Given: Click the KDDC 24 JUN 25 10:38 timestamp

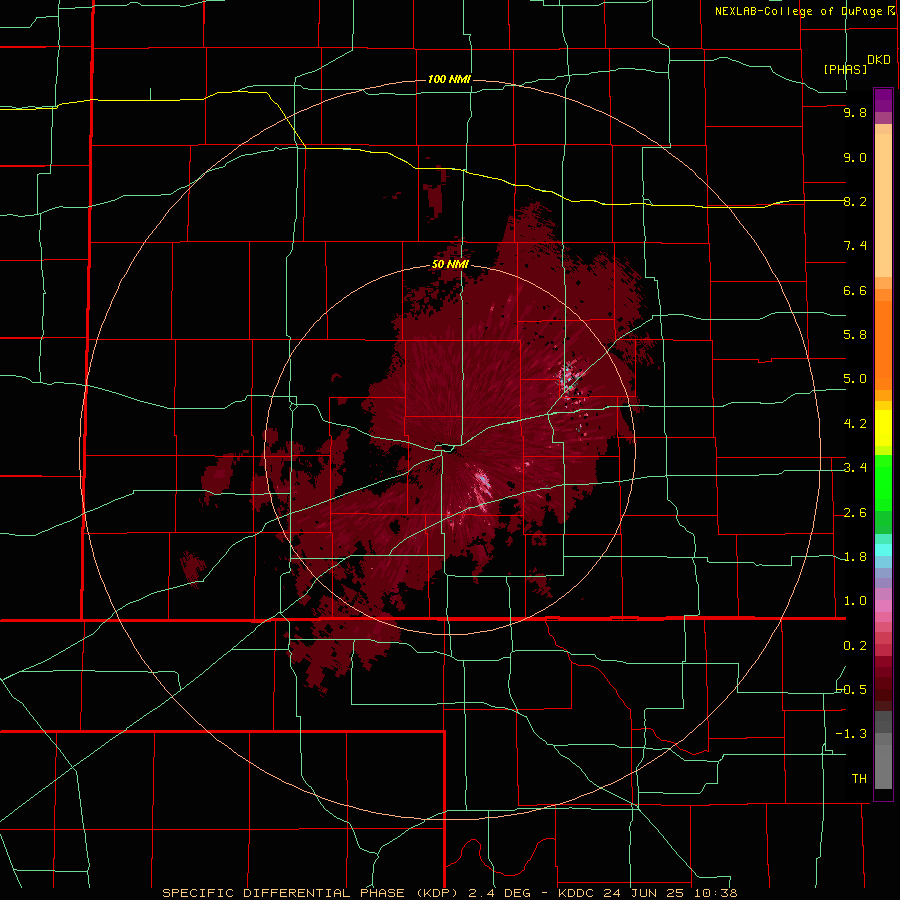Looking at the screenshot, I should (647, 893).
